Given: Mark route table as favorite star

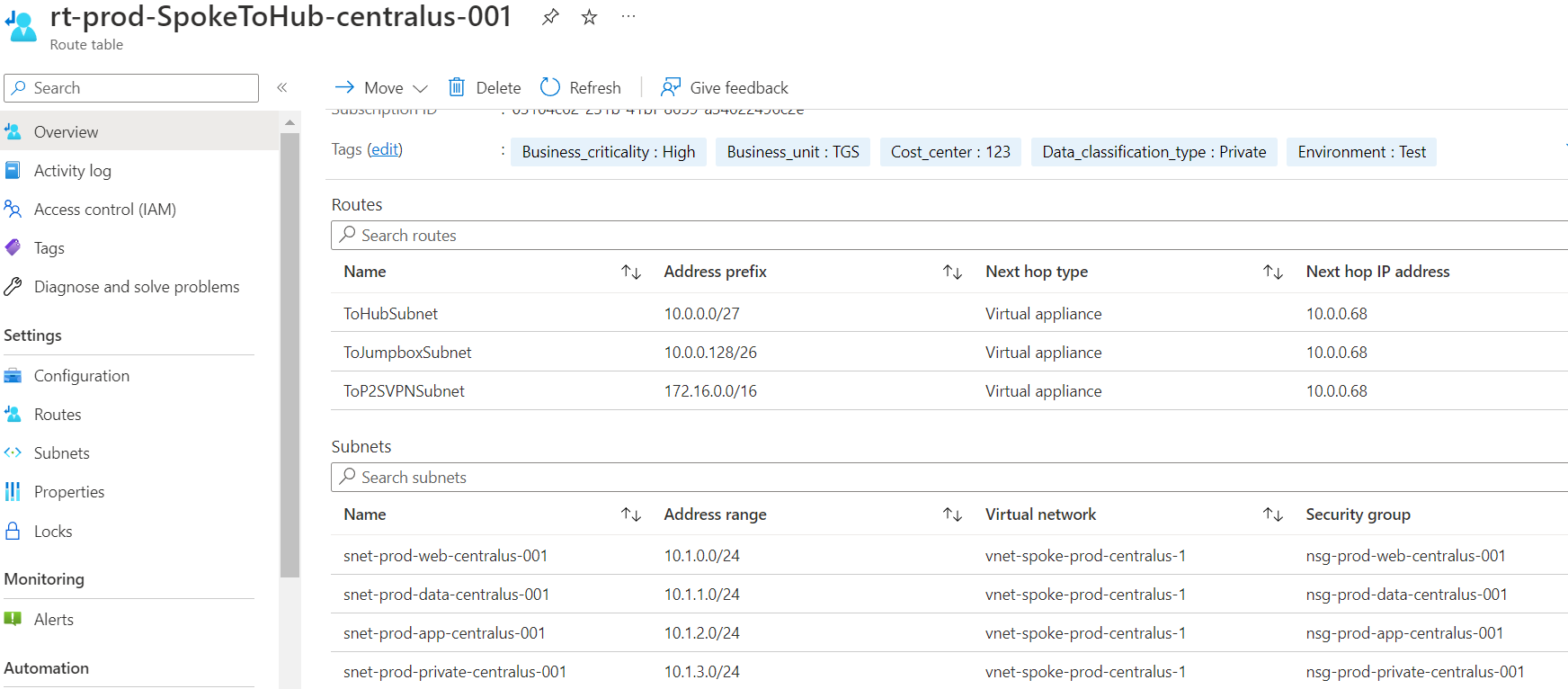Looking at the screenshot, I should click(589, 17).
